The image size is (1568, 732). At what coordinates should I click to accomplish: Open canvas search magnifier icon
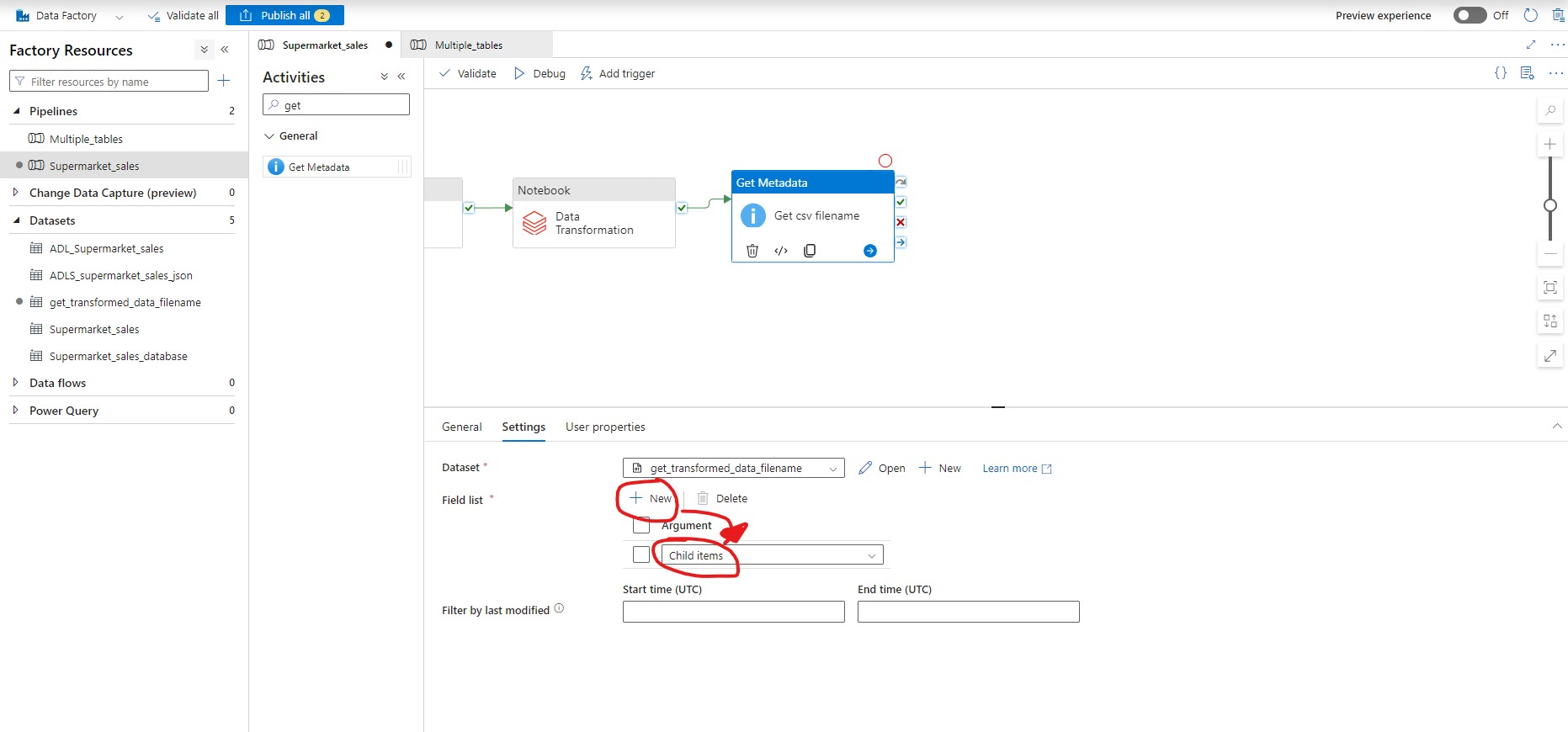1550,110
